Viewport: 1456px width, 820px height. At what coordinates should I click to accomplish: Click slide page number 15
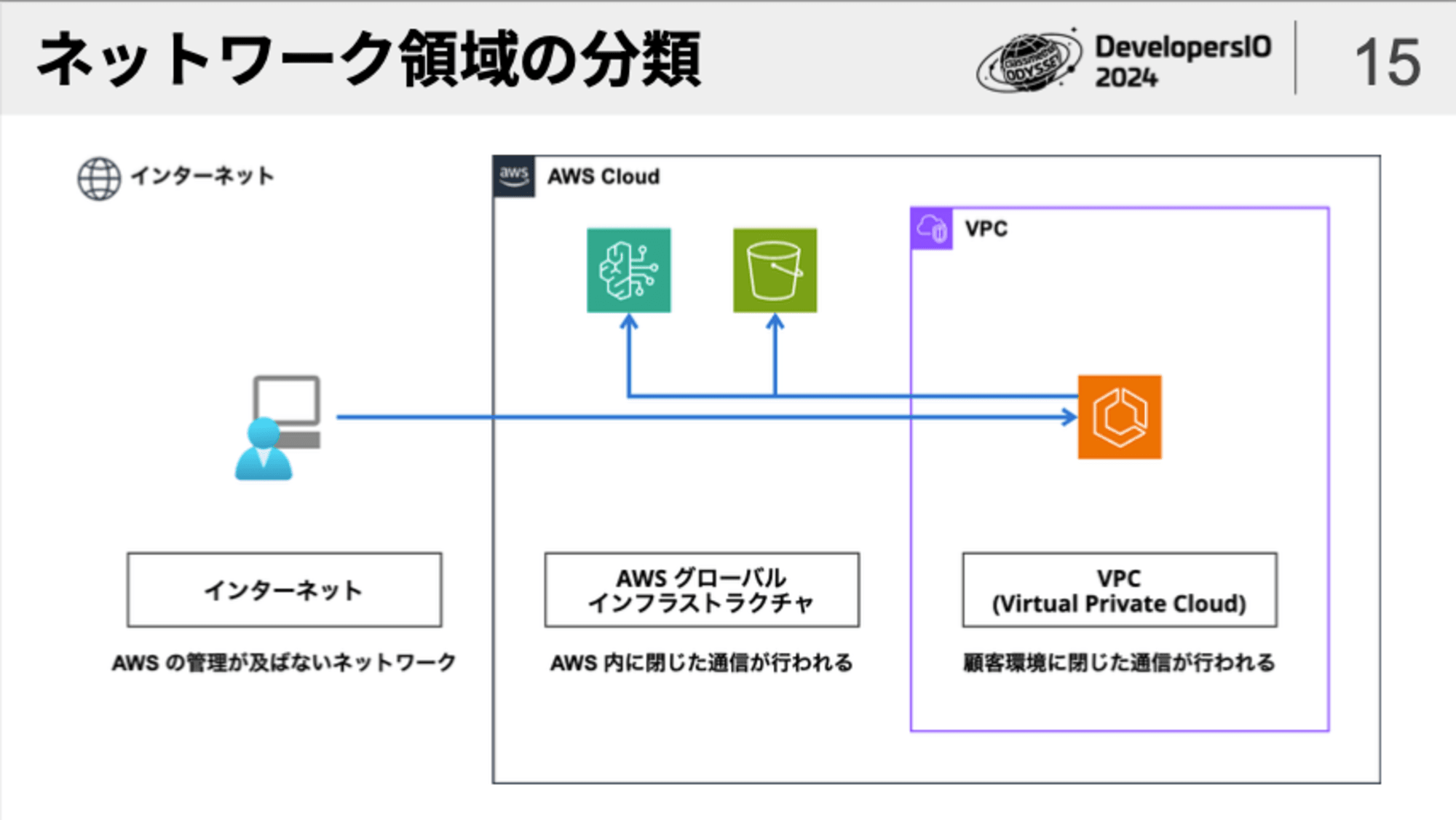[x=1388, y=63]
